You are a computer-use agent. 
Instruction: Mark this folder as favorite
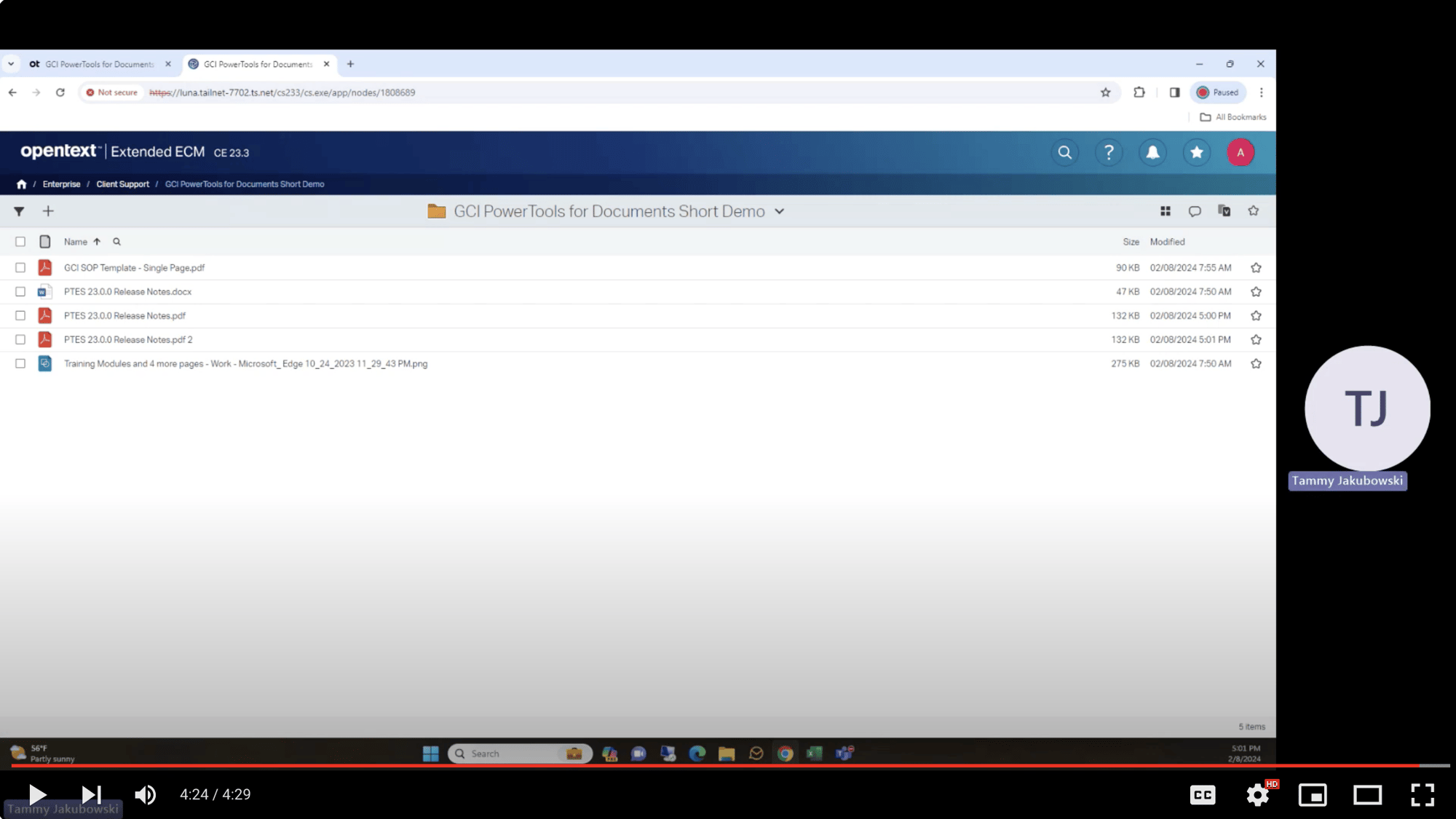click(1253, 210)
